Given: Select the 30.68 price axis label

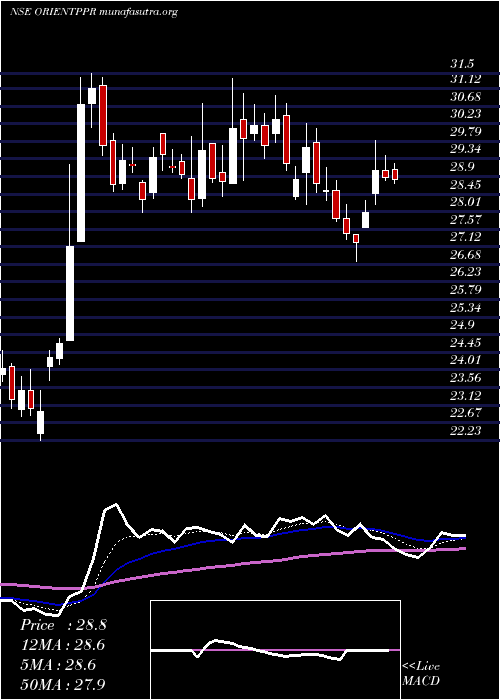Looking at the screenshot, I should click(465, 97).
